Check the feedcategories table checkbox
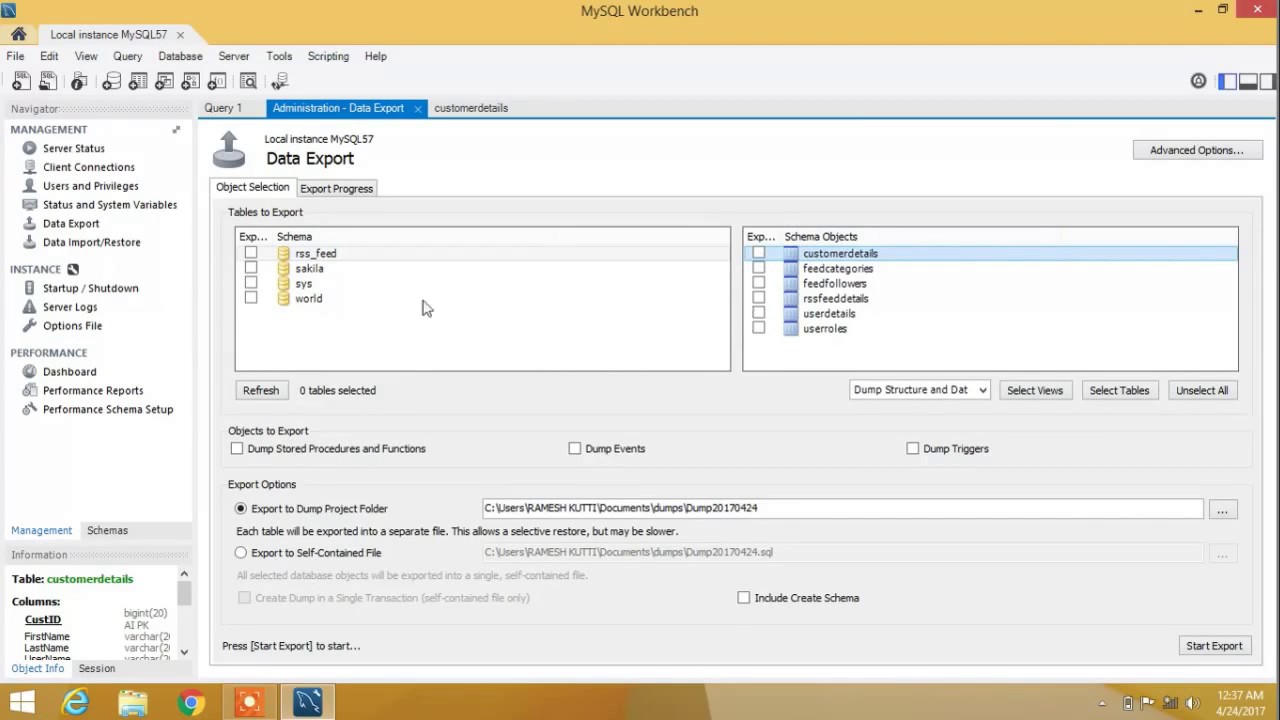The height and width of the screenshot is (720, 1280). coord(759,269)
